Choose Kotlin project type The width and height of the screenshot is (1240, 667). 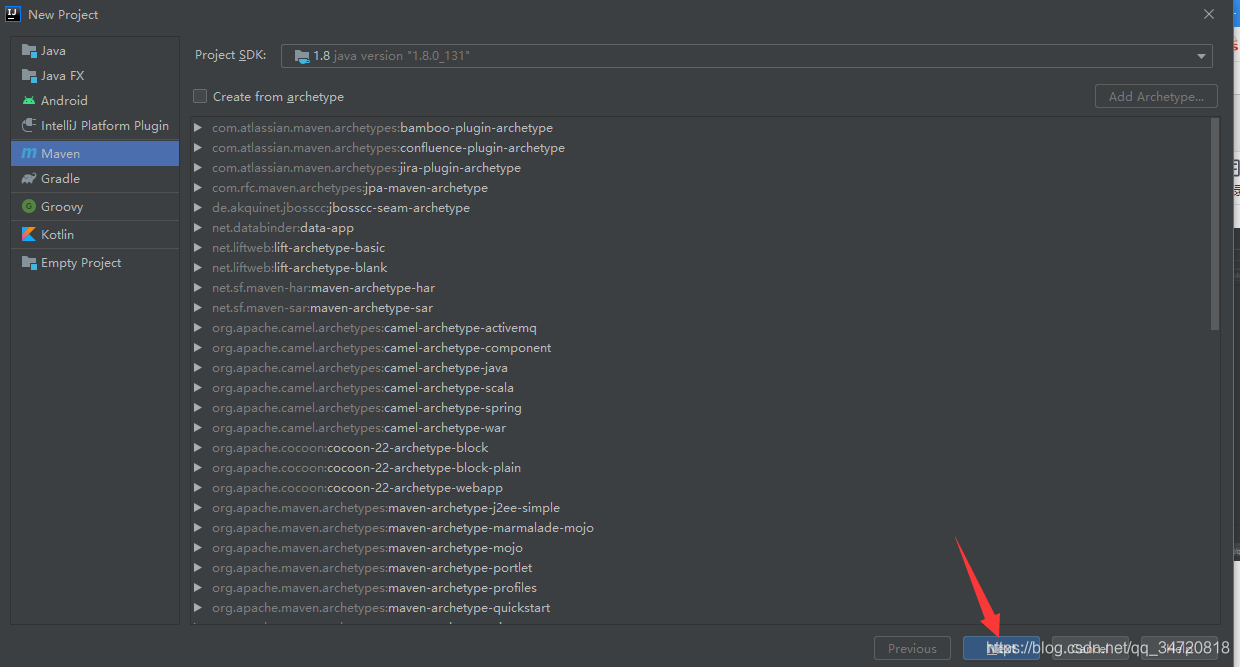pos(95,235)
